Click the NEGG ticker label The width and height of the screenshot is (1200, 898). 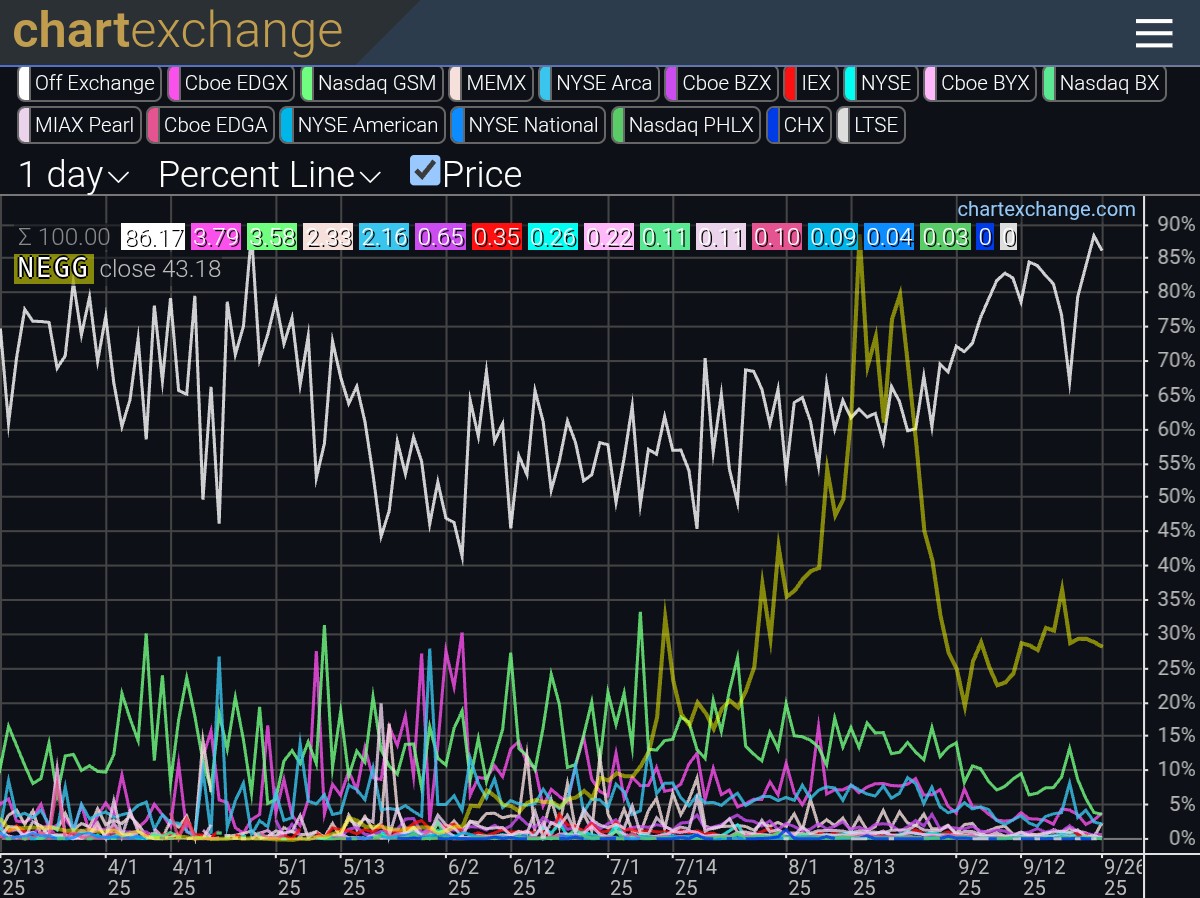click(x=53, y=268)
